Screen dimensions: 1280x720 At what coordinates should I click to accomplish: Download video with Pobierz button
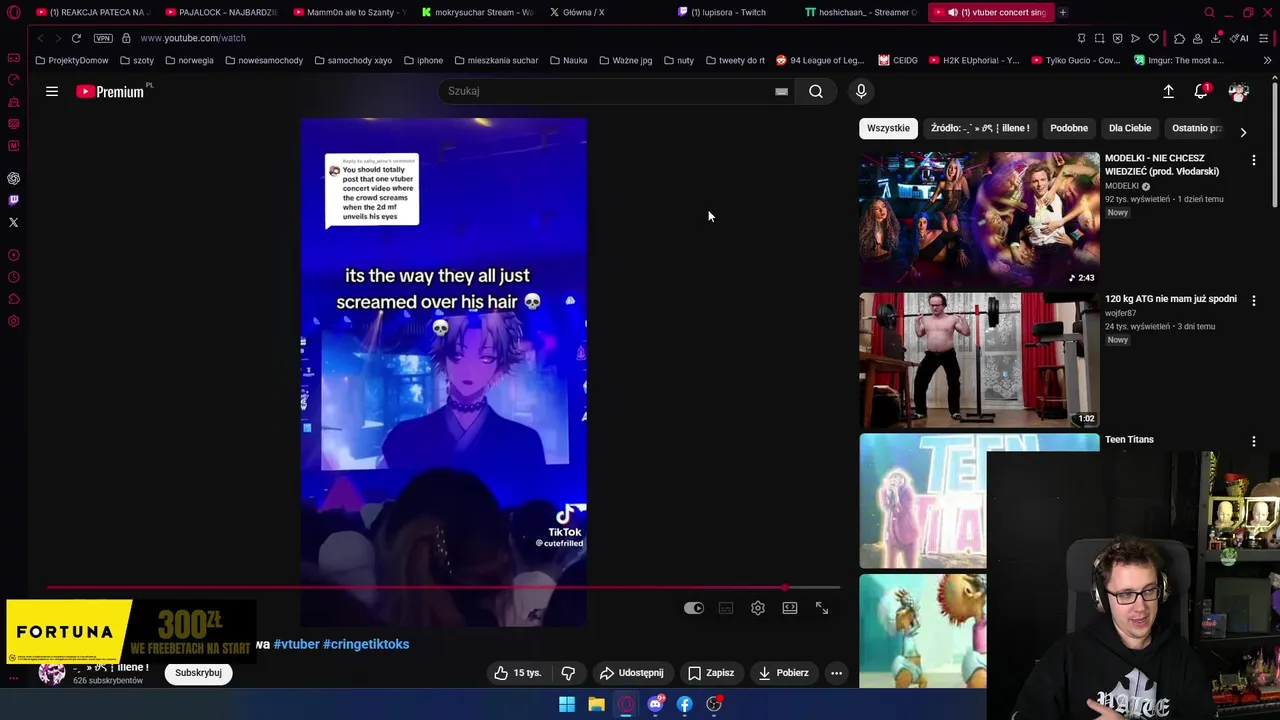coord(783,673)
